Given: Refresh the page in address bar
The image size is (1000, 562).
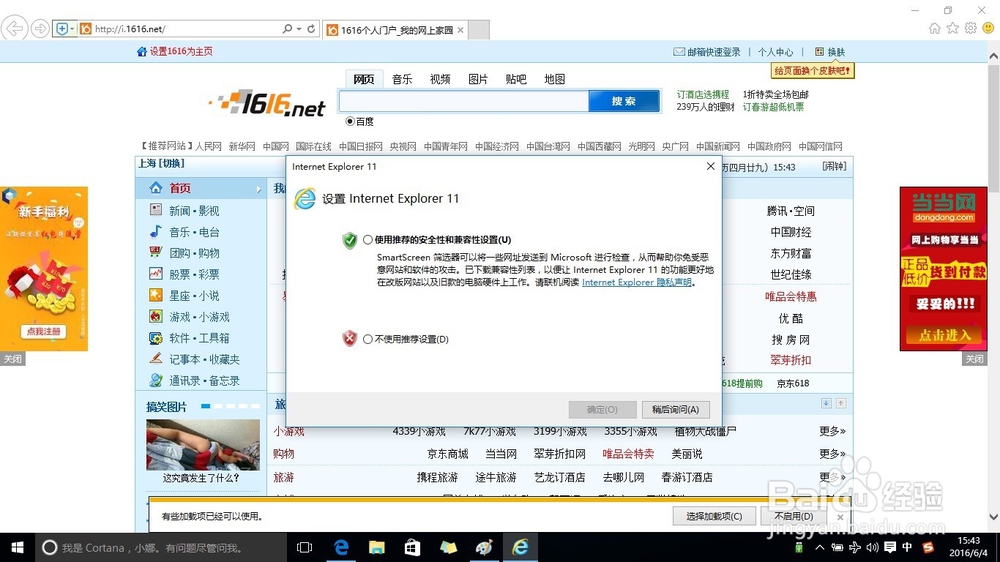Looking at the screenshot, I should pos(311,29).
